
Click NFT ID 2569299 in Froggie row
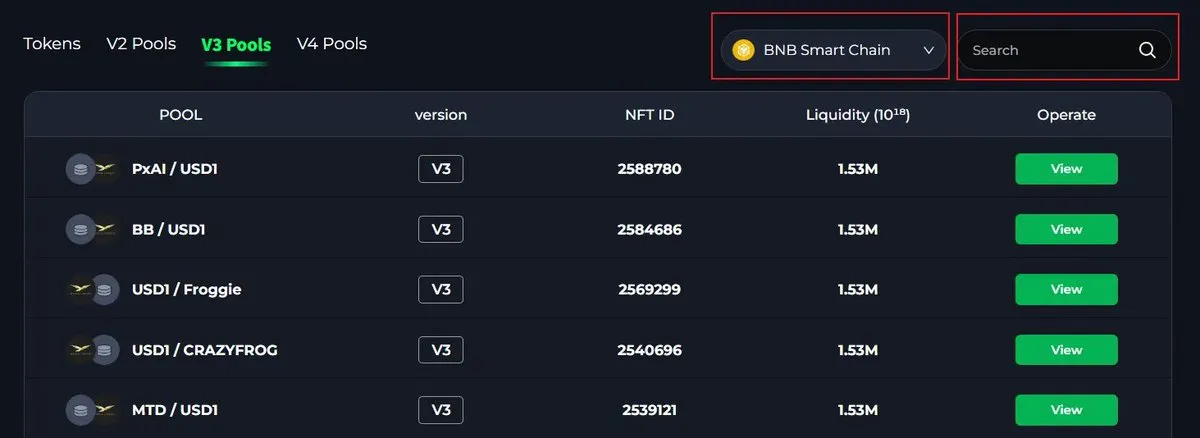[x=649, y=289]
